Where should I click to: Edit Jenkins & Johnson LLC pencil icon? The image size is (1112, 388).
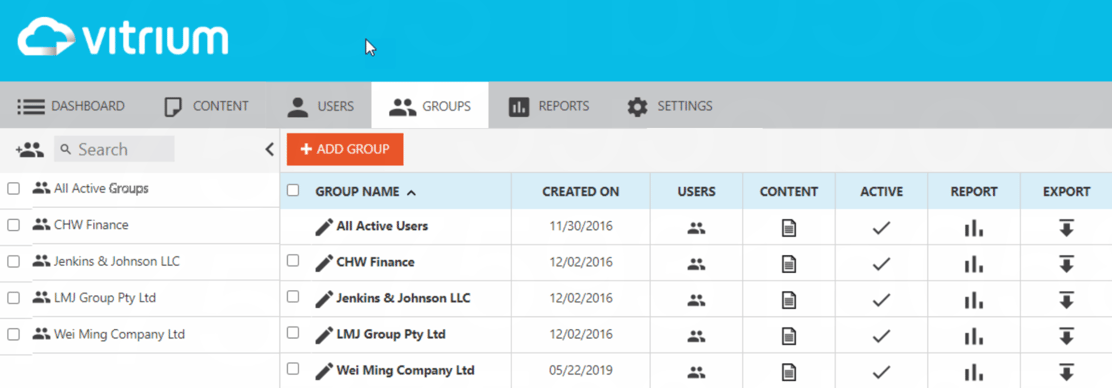pos(324,299)
